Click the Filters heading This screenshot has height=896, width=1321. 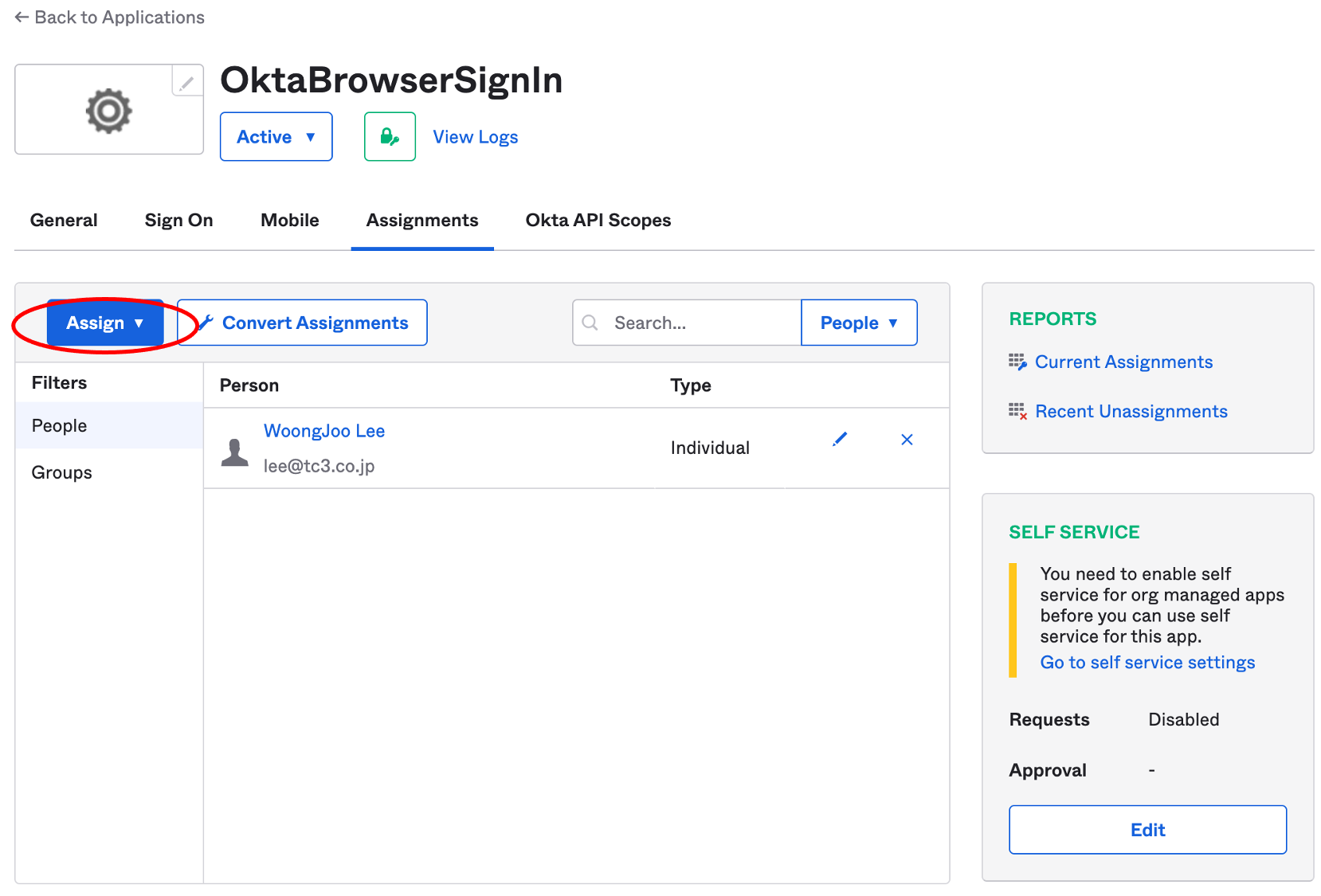pos(59,382)
